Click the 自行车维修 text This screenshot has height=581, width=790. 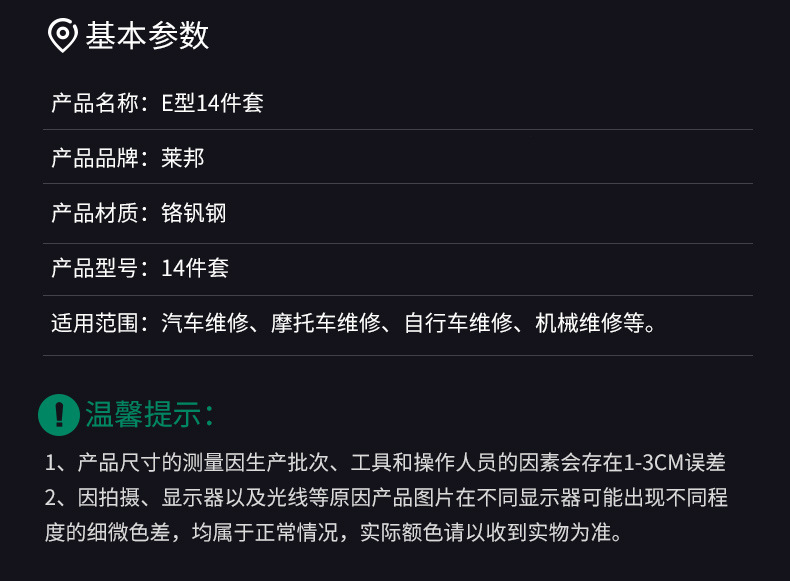pyautogui.click(x=460, y=323)
